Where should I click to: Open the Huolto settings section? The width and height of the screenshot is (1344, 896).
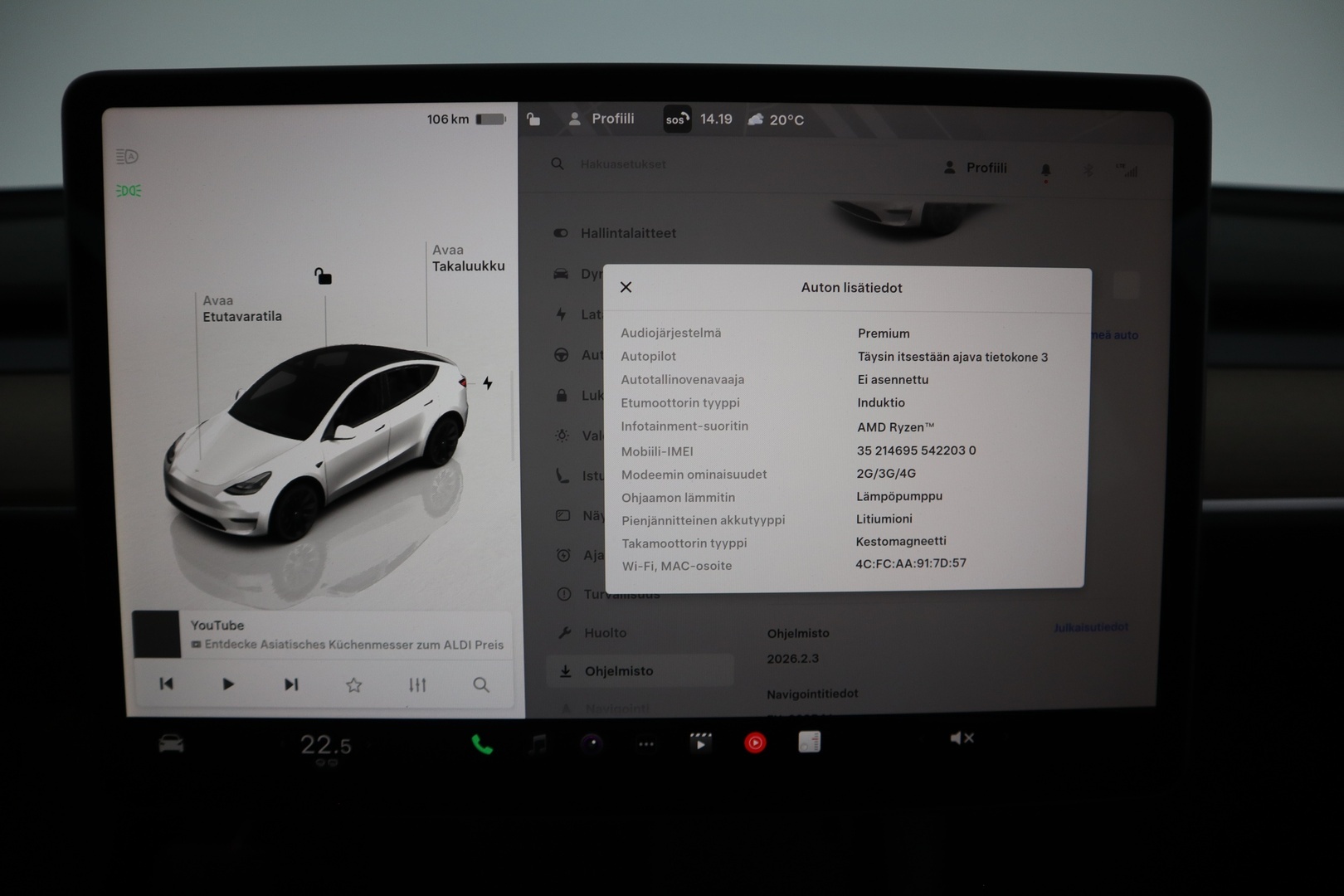pyautogui.click(x=597, y=632)
